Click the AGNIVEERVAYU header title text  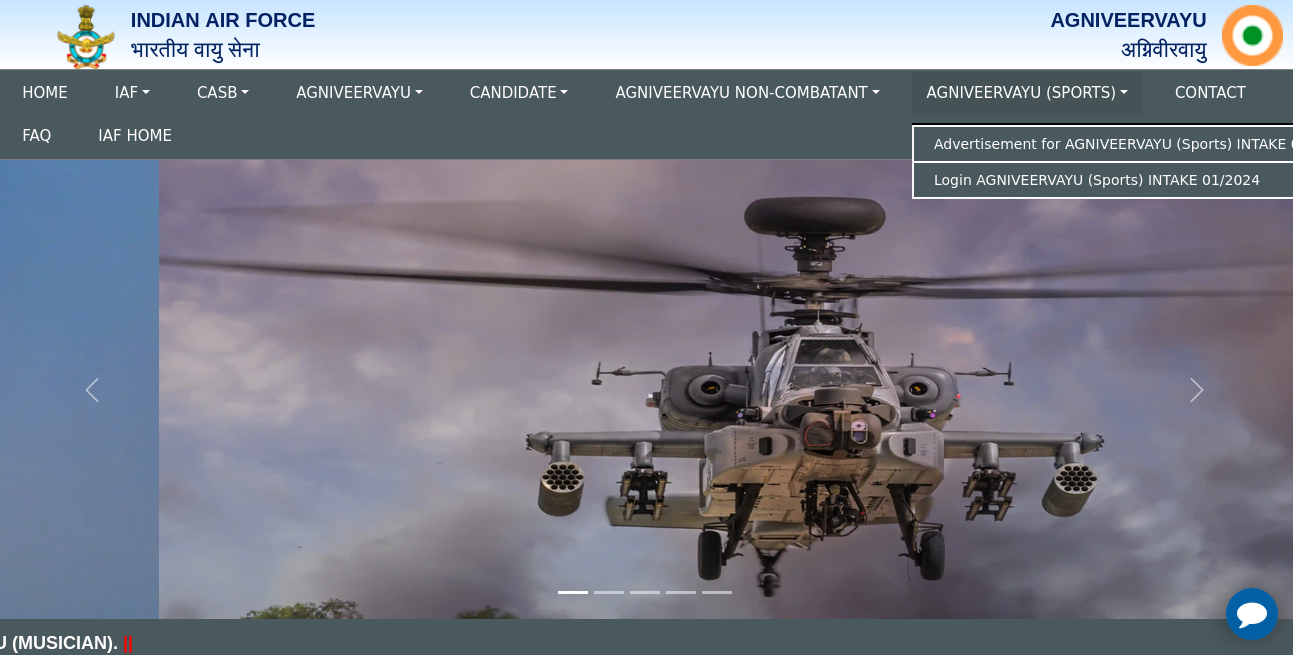coord(1128,20)
